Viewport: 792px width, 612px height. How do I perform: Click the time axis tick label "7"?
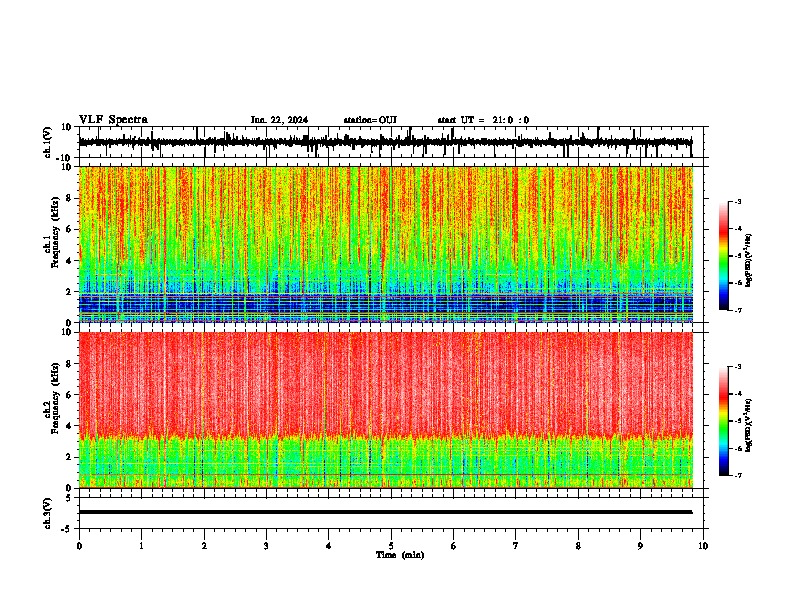click(516, 546)
